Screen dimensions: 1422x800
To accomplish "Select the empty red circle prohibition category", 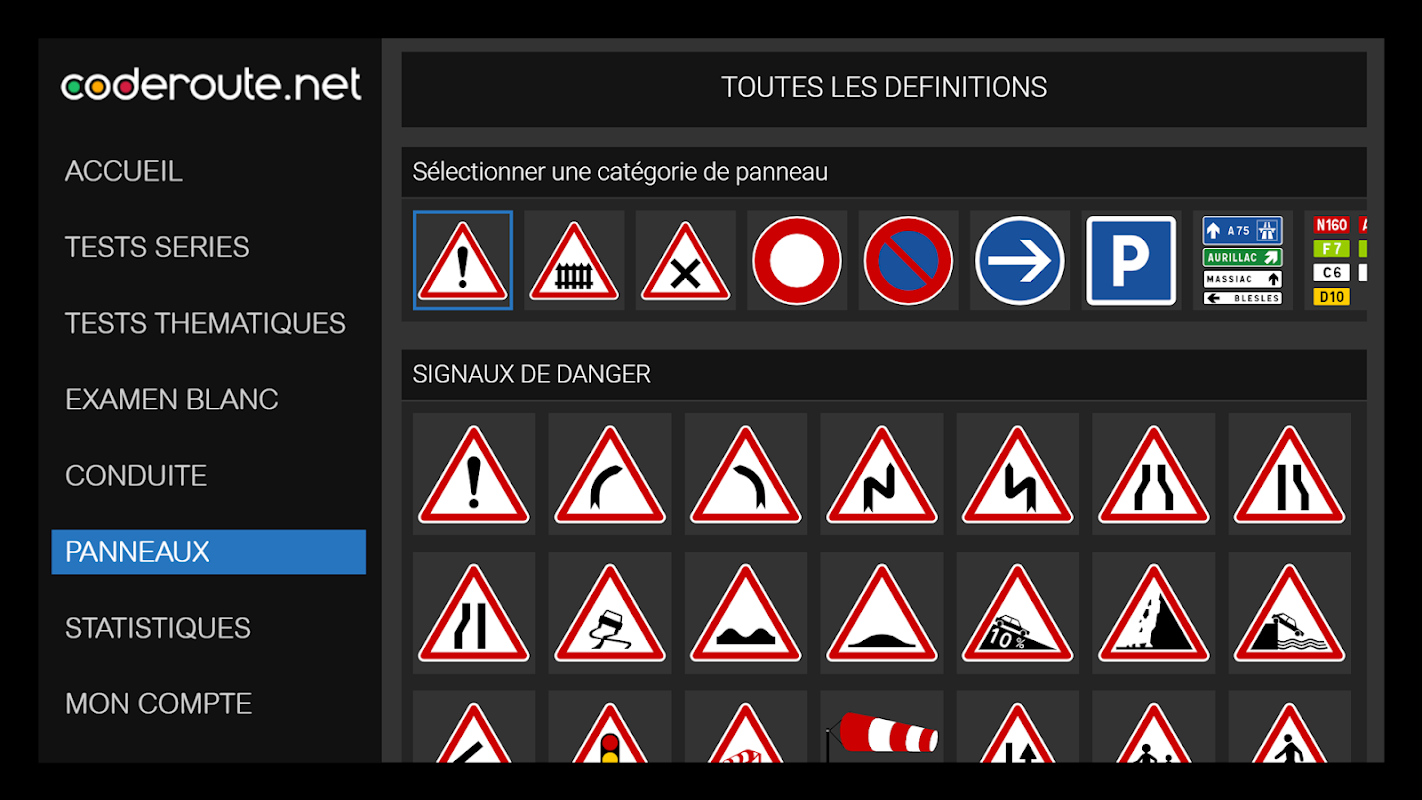I will (797, 260).
